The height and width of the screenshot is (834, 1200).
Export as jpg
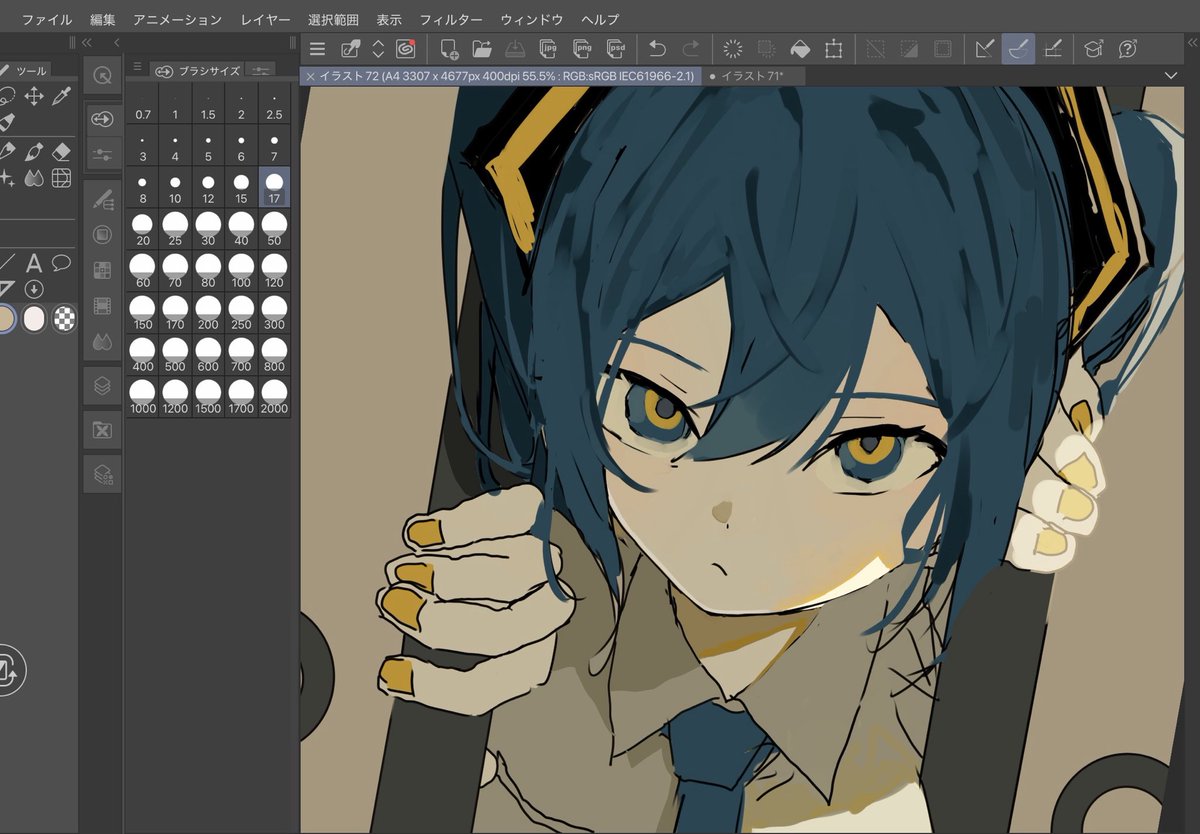point(548,48)
